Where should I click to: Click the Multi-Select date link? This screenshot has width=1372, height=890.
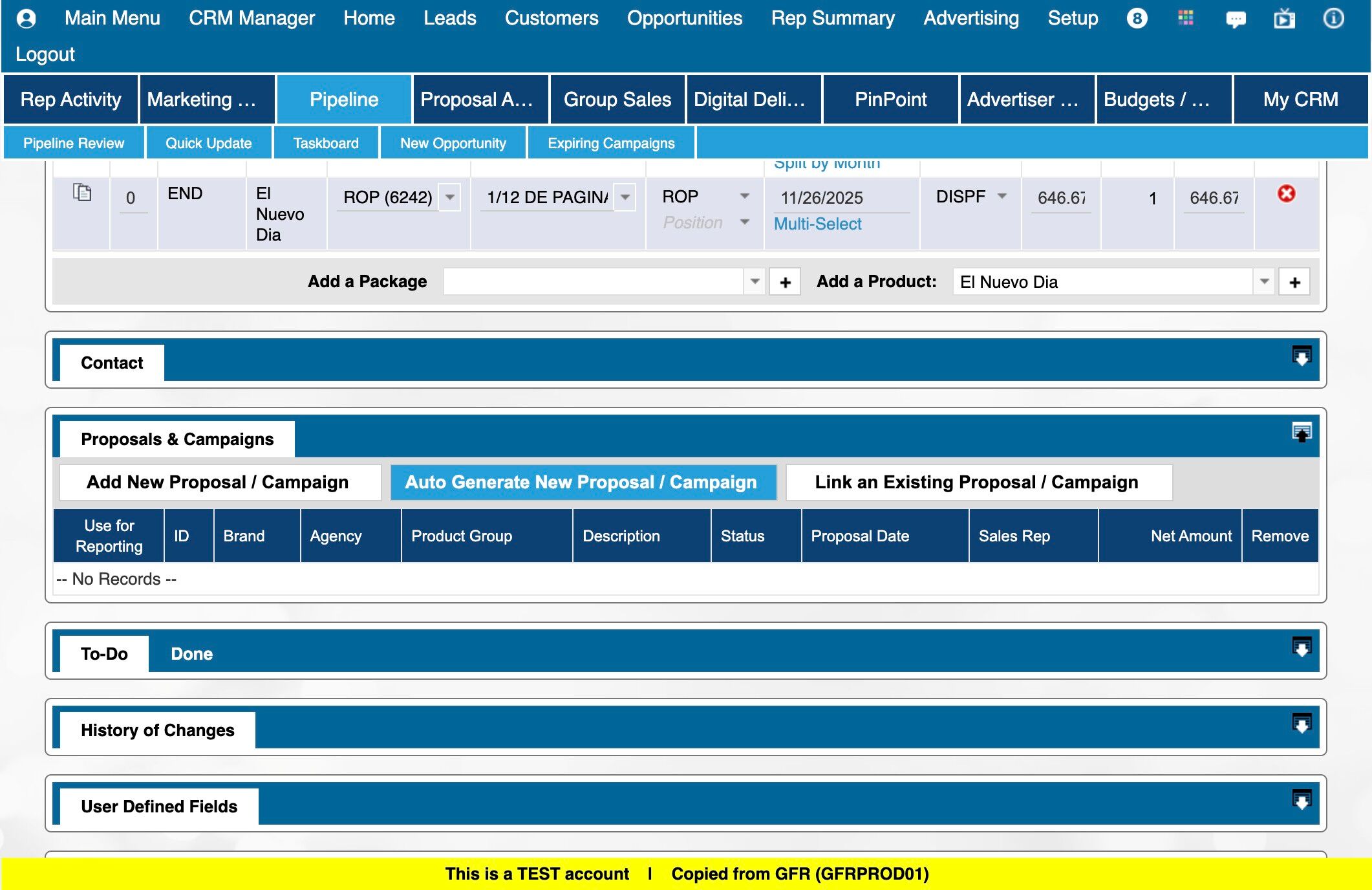(x=817, y=224)
